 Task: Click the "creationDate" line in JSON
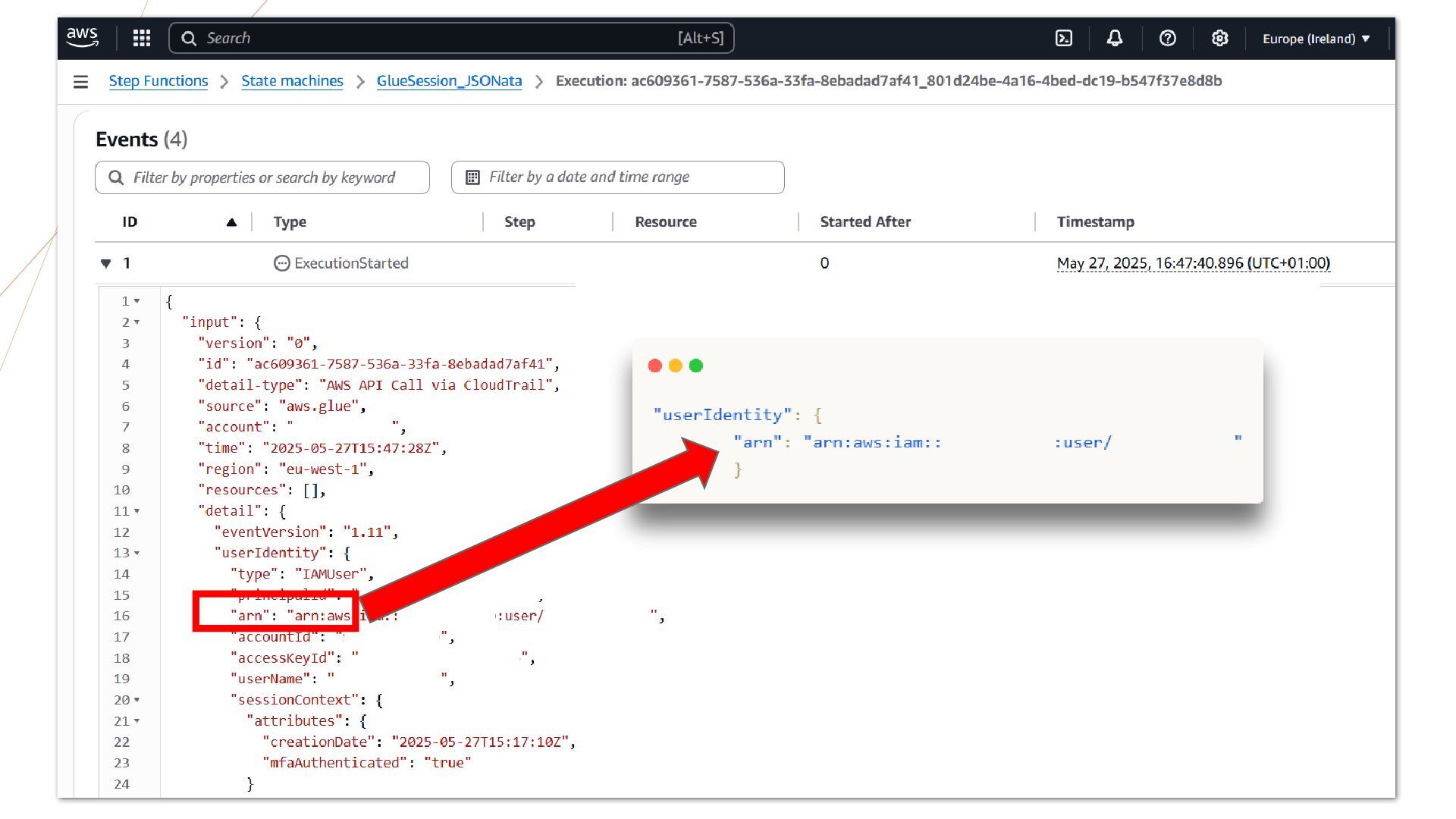coord(419,742)
